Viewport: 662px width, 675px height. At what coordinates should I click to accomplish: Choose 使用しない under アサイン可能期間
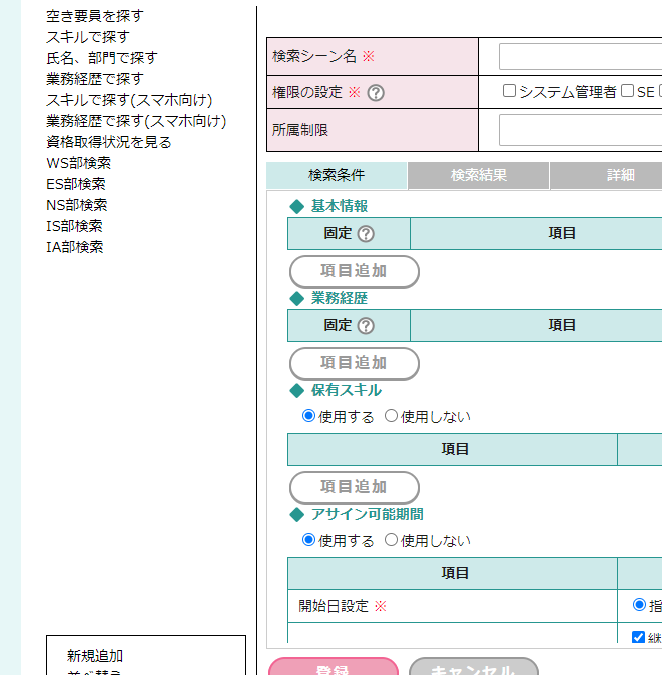coord(392,540)
